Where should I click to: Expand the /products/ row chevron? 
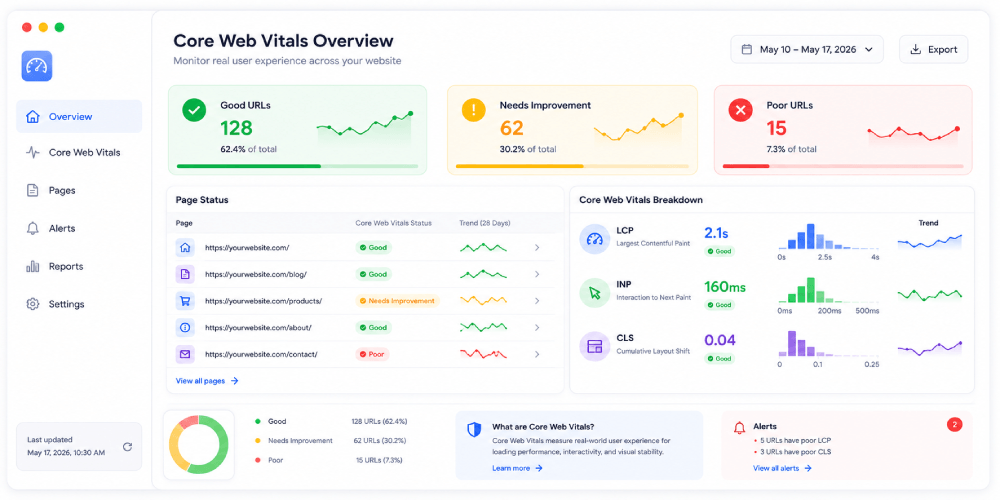pyautogui.click(x=537, y=300)
